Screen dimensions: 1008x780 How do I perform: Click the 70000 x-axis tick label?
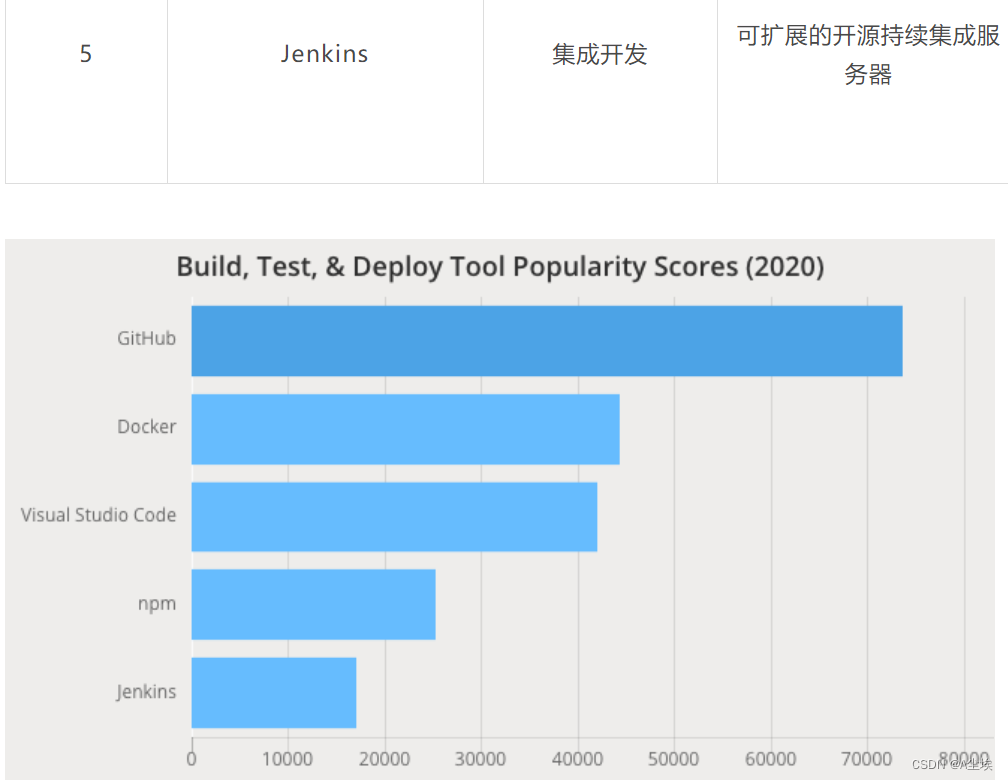(x=867, y=759)
